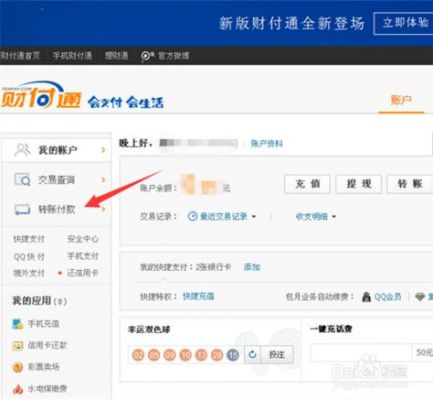The image size is (433, 400).
Task: Click the 我的应用 heading
Action: (39, 301)
